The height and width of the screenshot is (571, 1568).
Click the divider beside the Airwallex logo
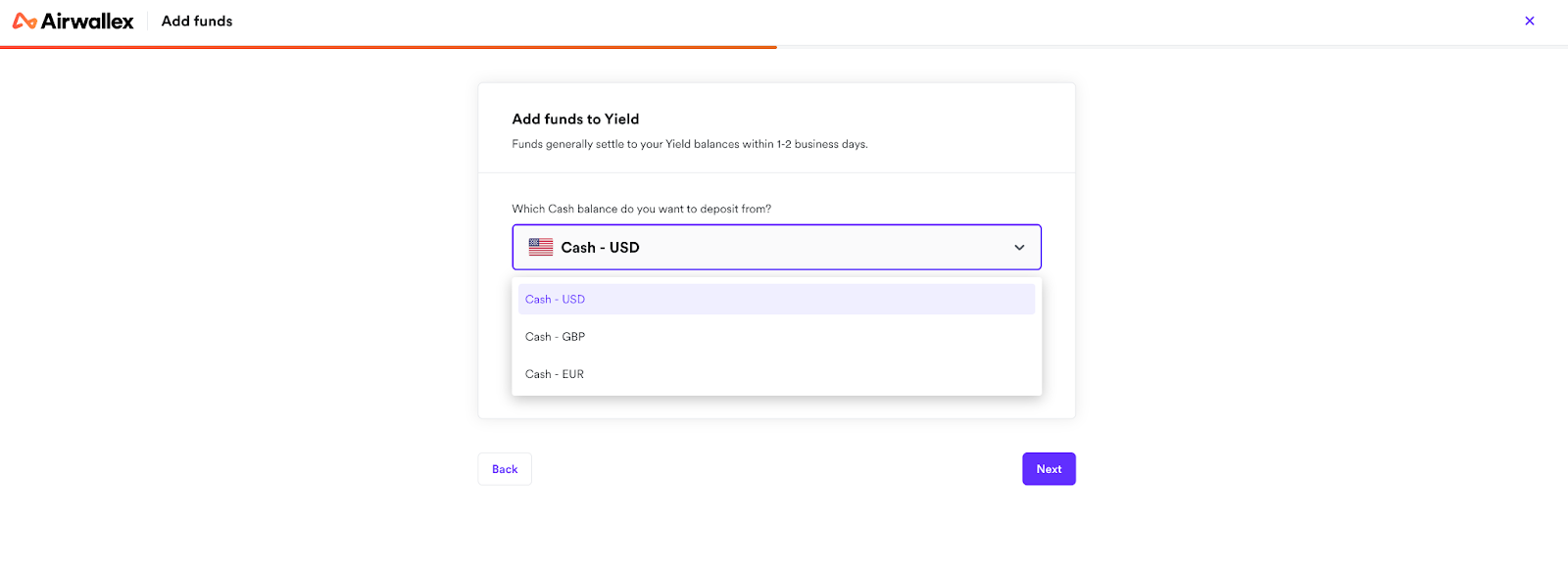[147, 21]
